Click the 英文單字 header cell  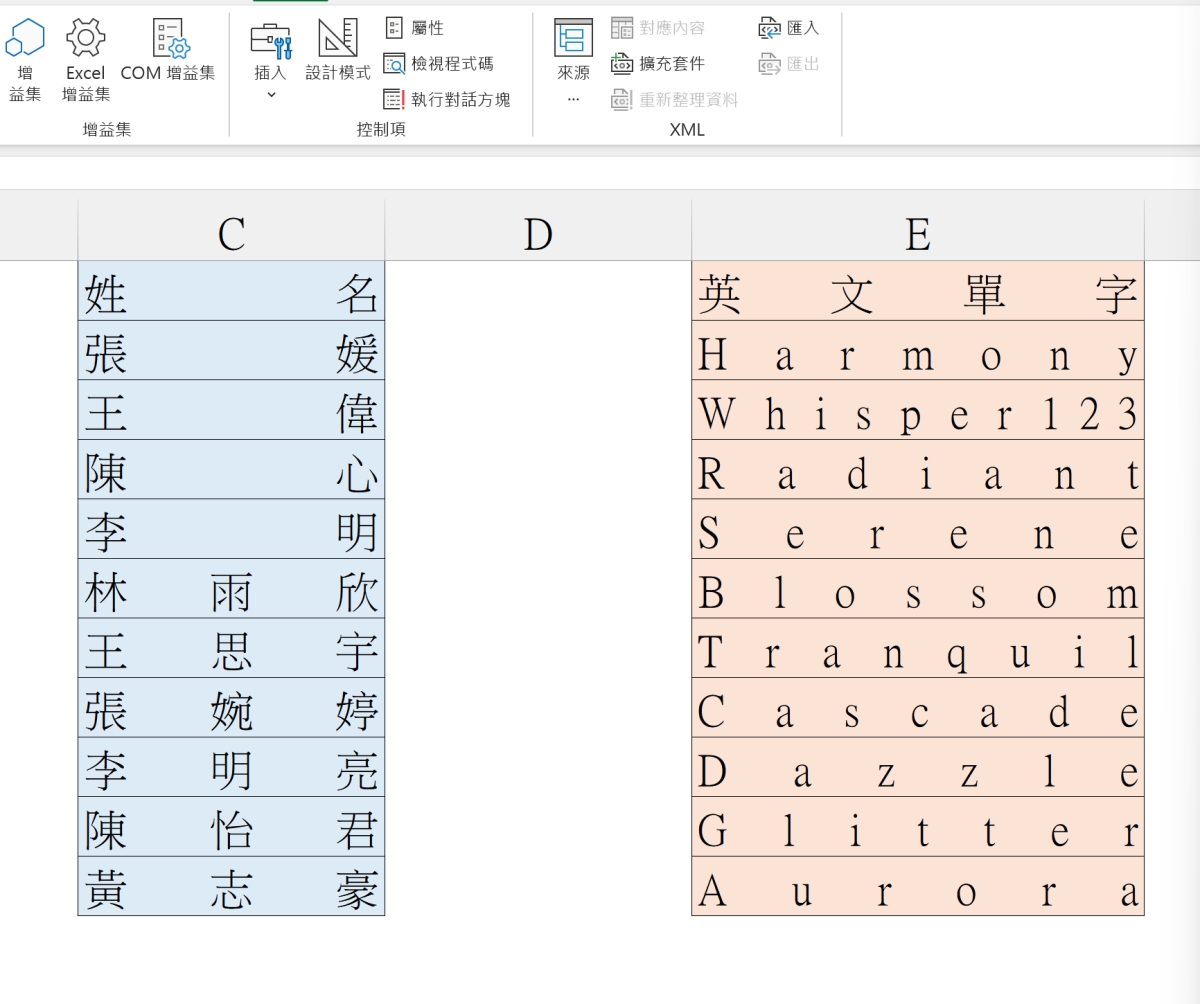click(917, 295)
